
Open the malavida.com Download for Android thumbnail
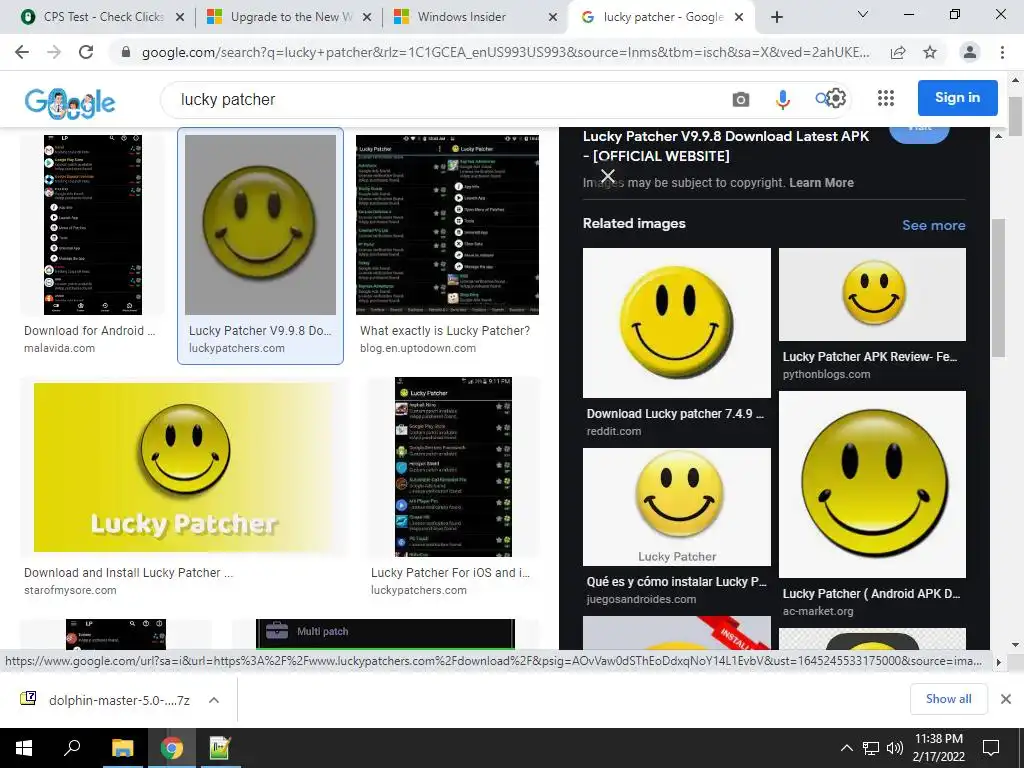coord(93,225)
